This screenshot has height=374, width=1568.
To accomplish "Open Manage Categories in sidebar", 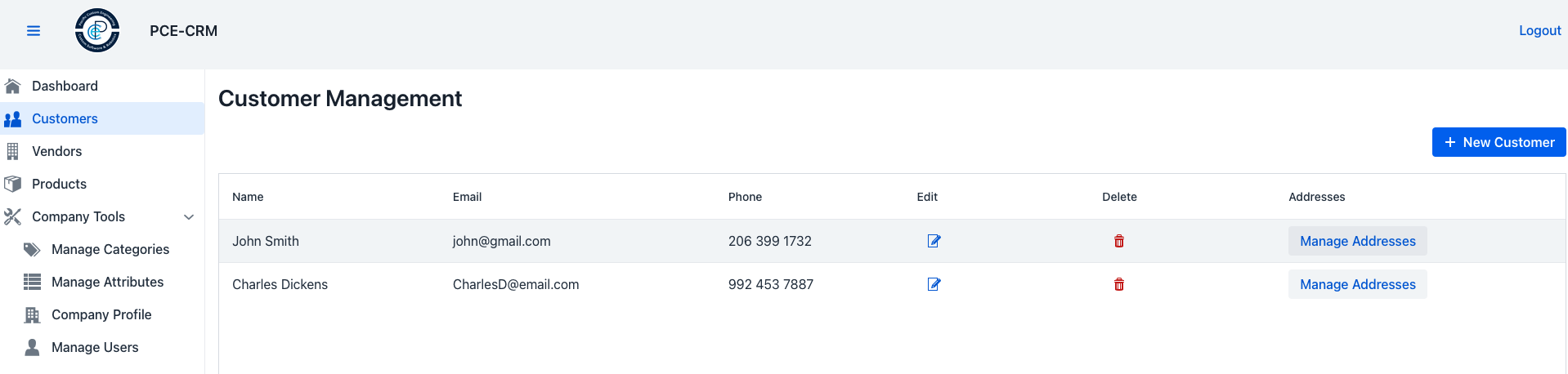I will (110, 249).
